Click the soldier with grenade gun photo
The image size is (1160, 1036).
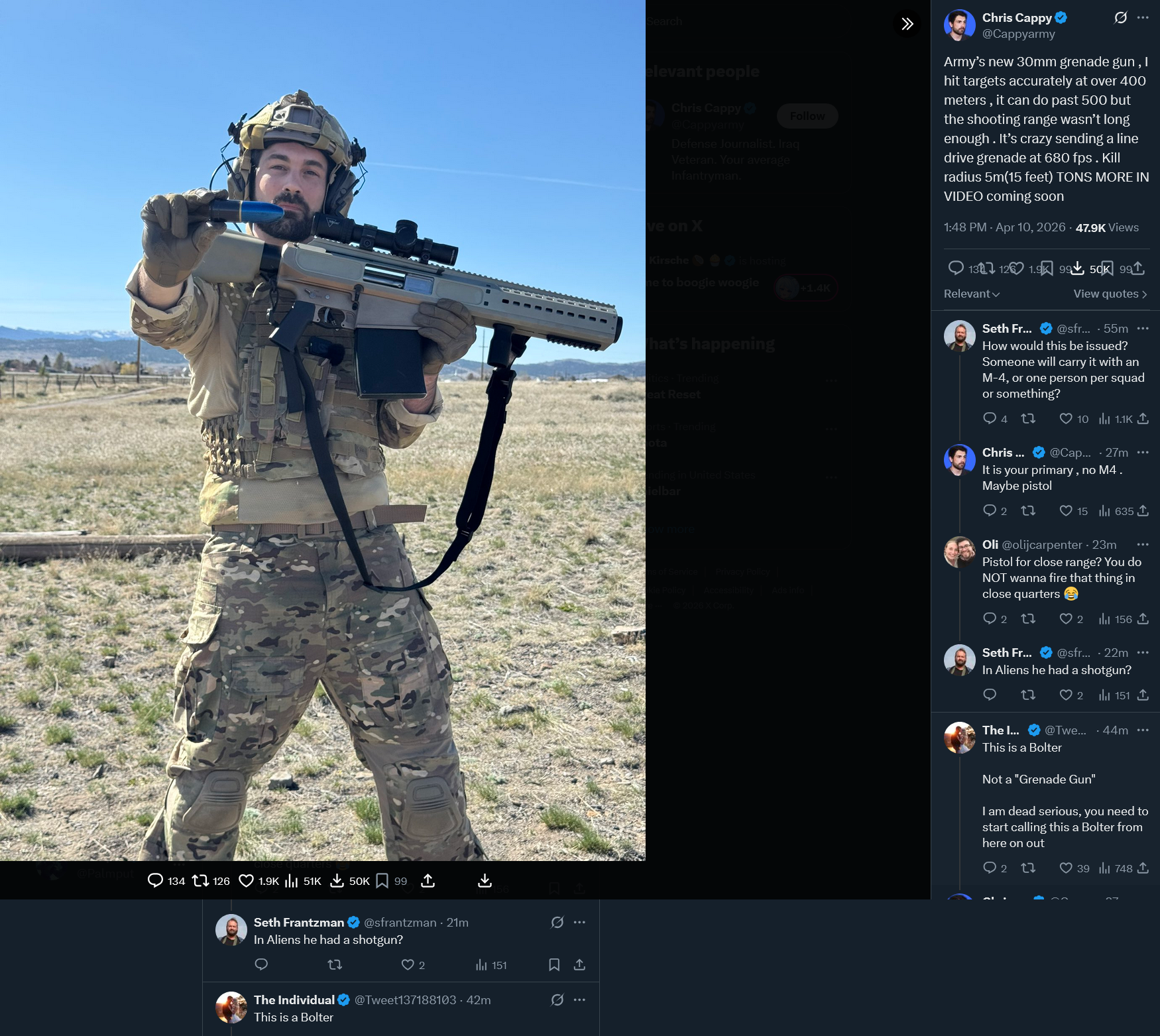point(323,430)
